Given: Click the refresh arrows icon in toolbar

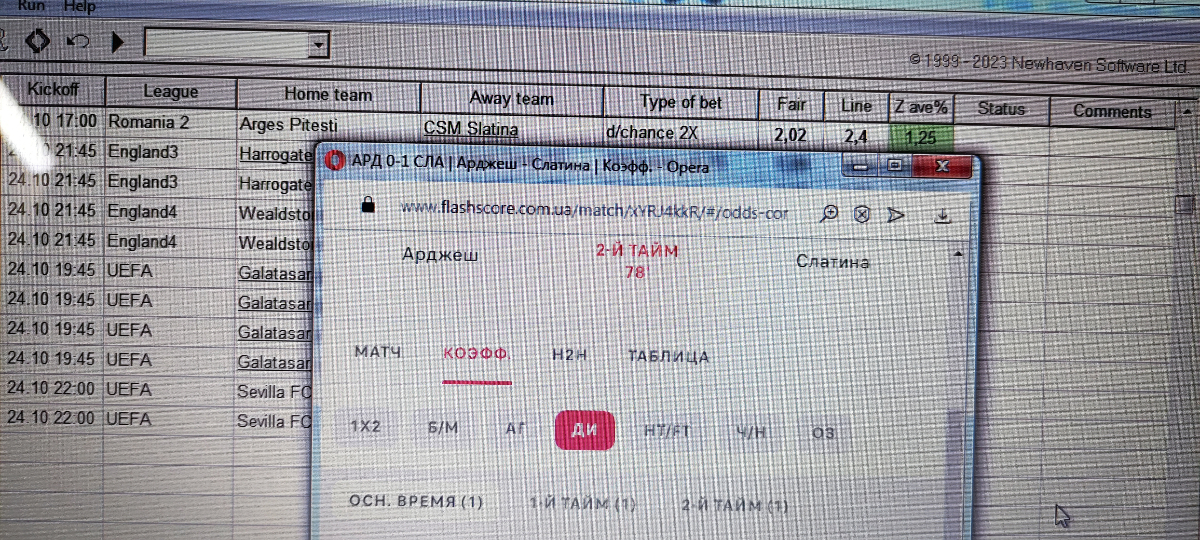Looking at the screenshot, I should [x=38, y=42].
